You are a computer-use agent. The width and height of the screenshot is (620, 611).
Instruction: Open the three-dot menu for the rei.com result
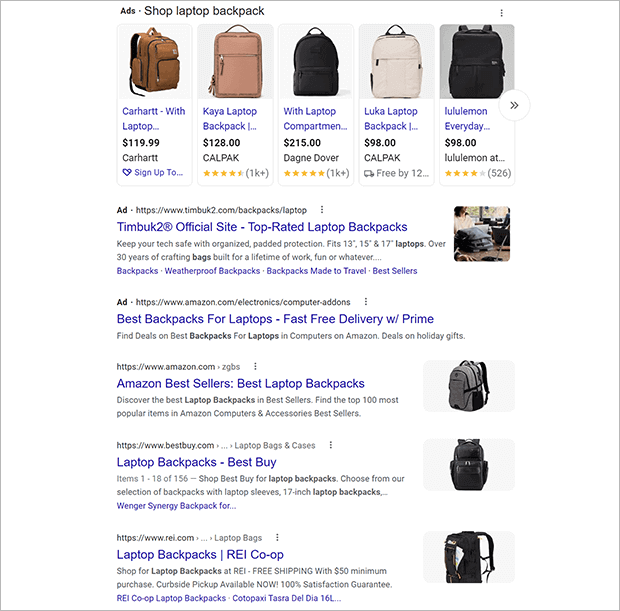(277, 537)
